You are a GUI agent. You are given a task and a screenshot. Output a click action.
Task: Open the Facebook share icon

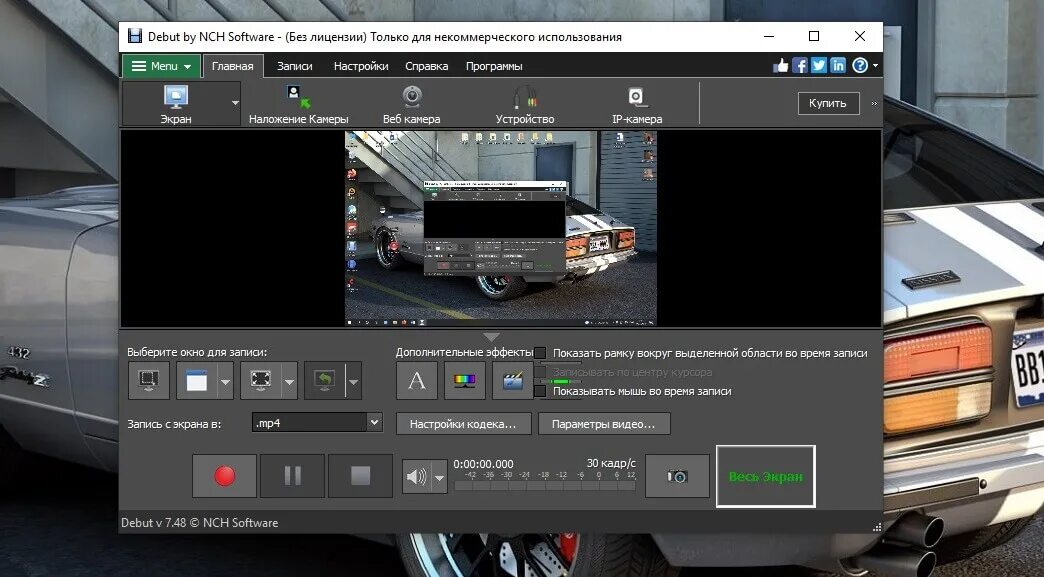pos(800,65)
